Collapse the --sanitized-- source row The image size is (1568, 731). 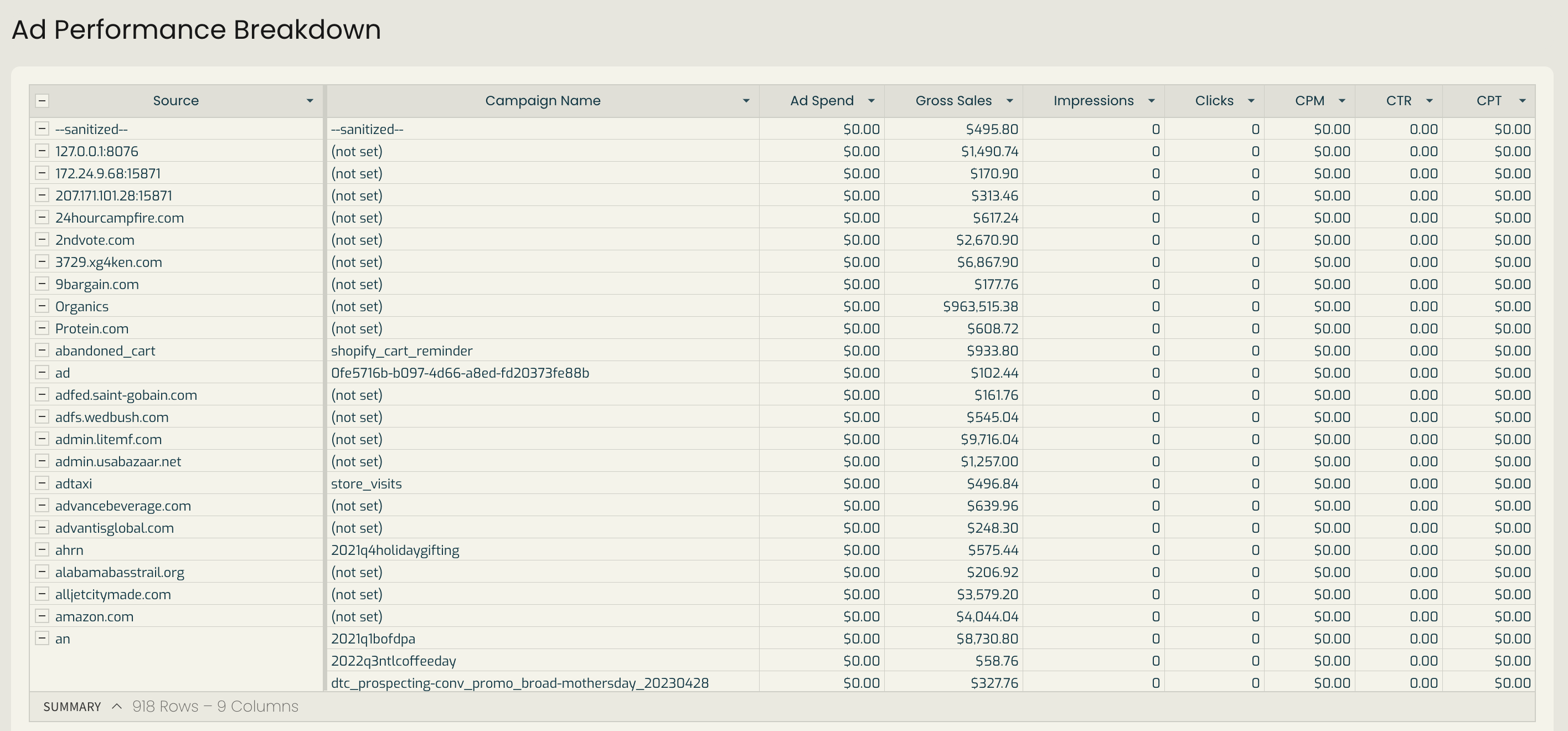[x=42, y=128]
